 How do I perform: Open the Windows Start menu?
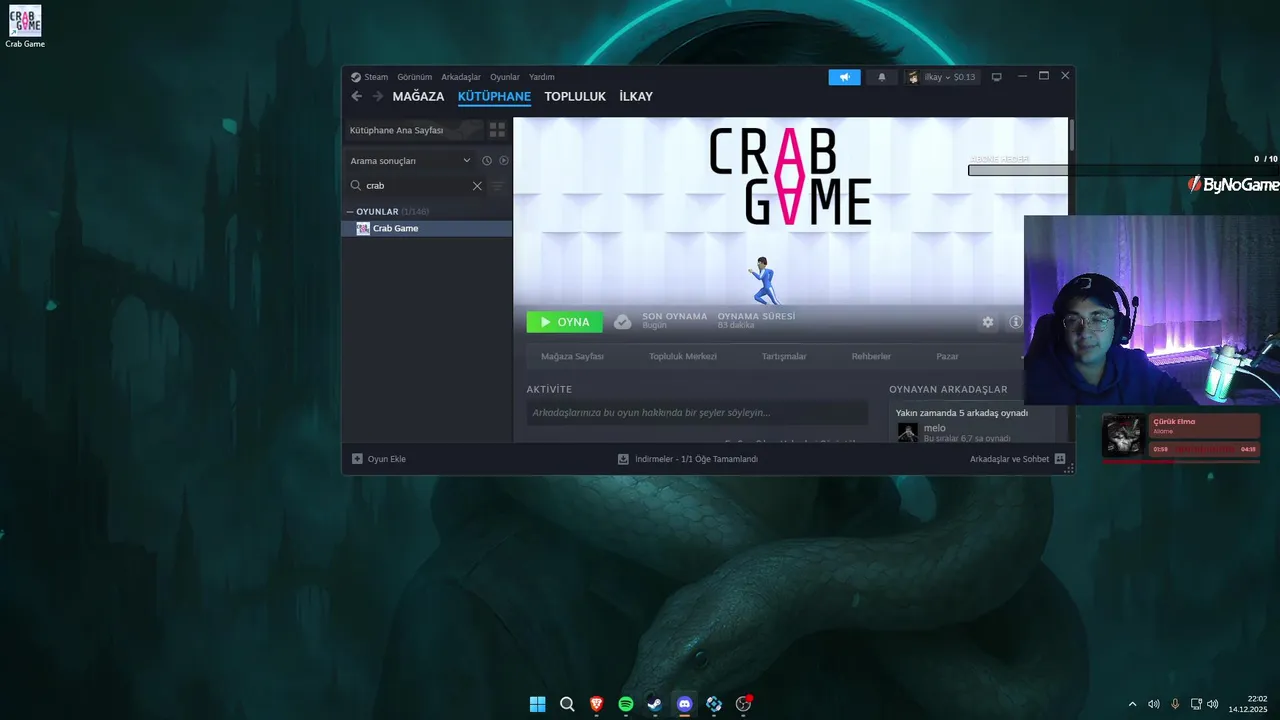click(x=537, y=704)
